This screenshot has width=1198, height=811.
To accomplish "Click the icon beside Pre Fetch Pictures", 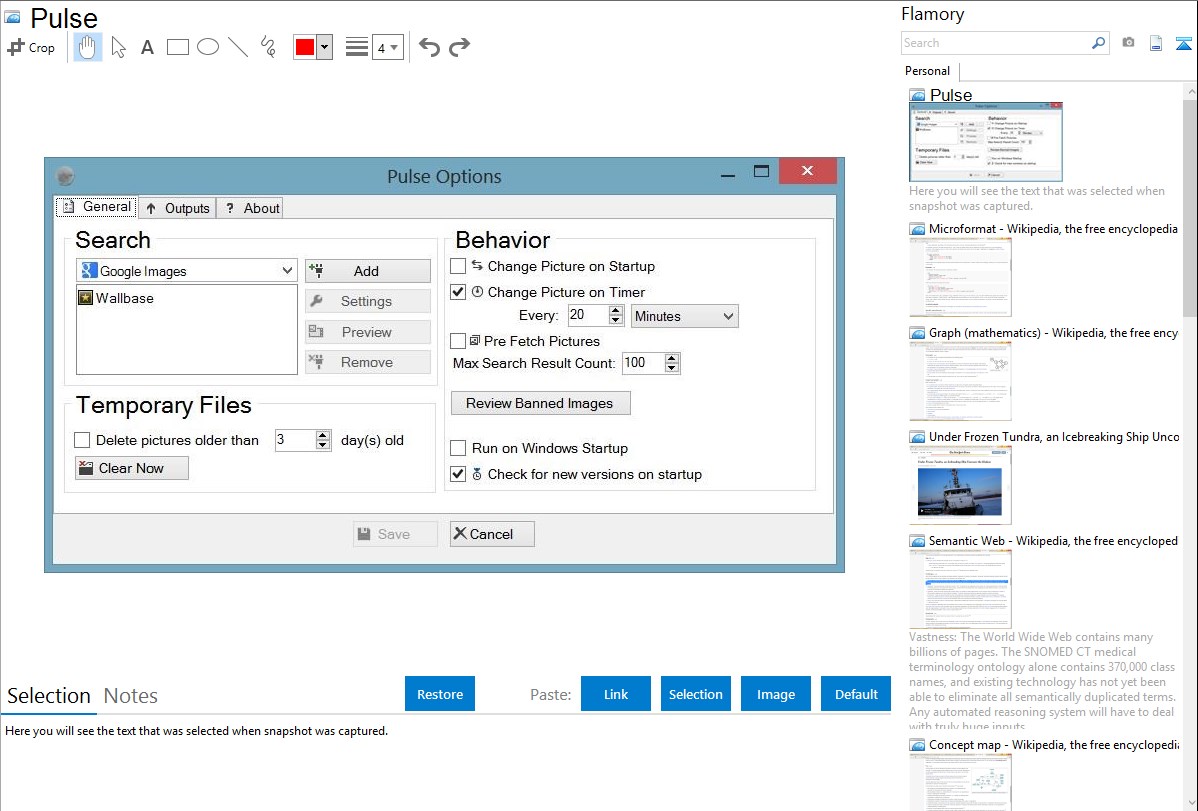I will (474, 340).
